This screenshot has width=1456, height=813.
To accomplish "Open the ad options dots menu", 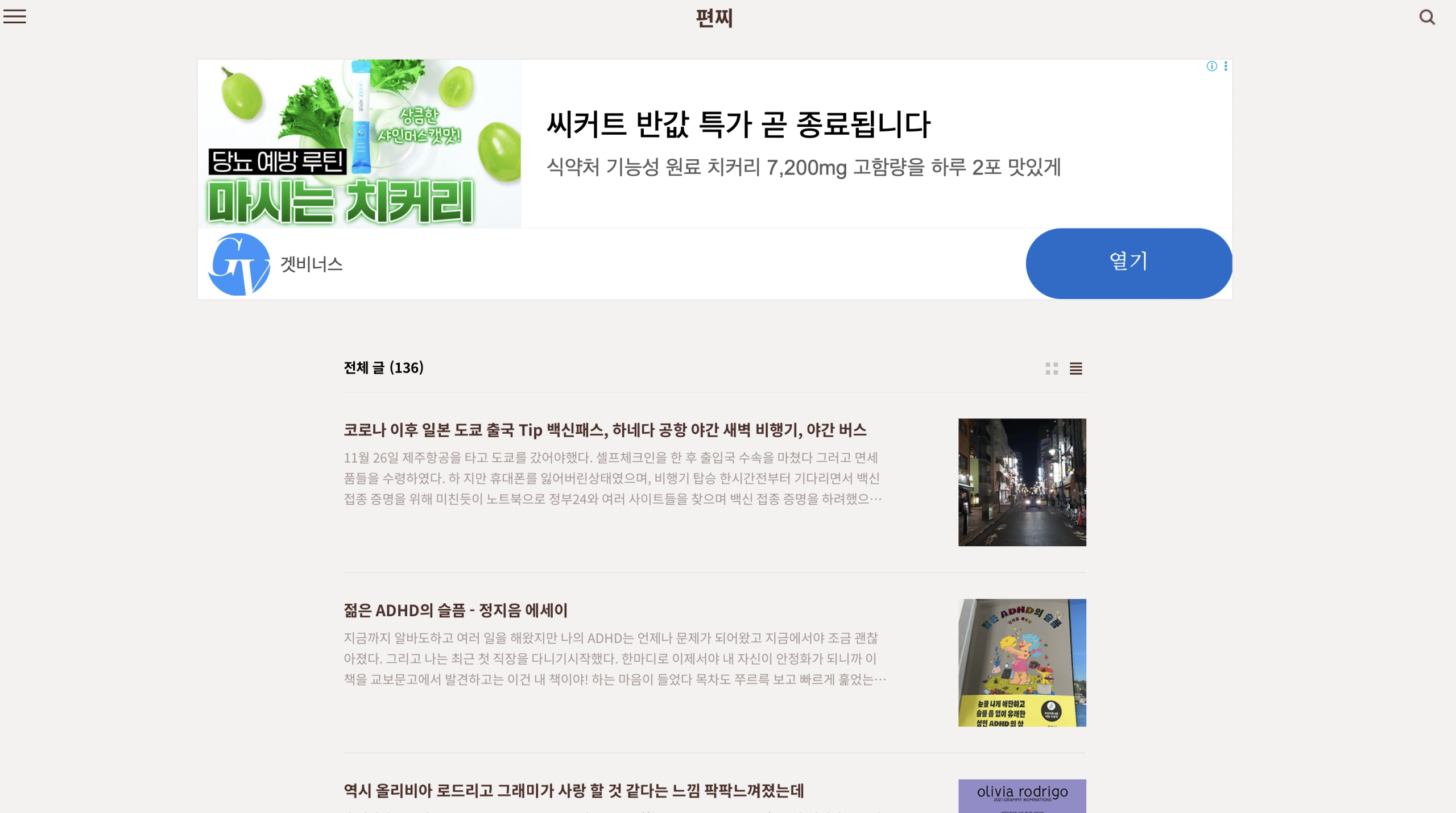I will pos(1226,66).
